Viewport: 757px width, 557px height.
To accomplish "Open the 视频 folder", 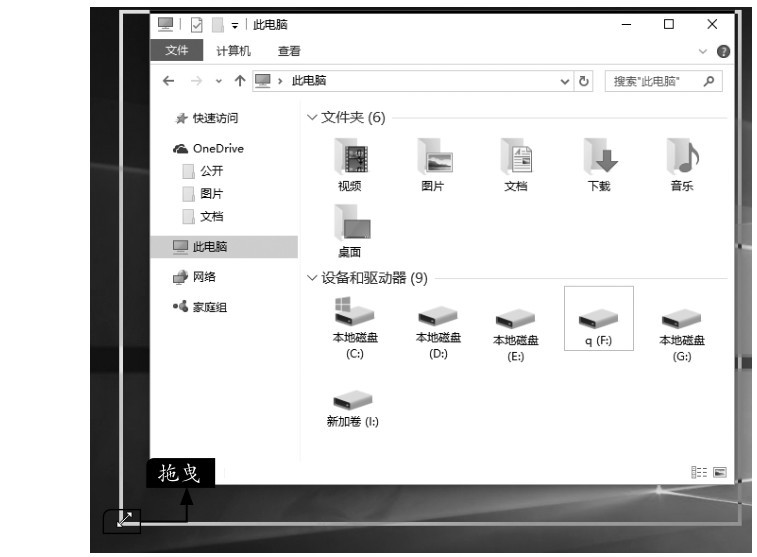I will (x=350, y=166).
